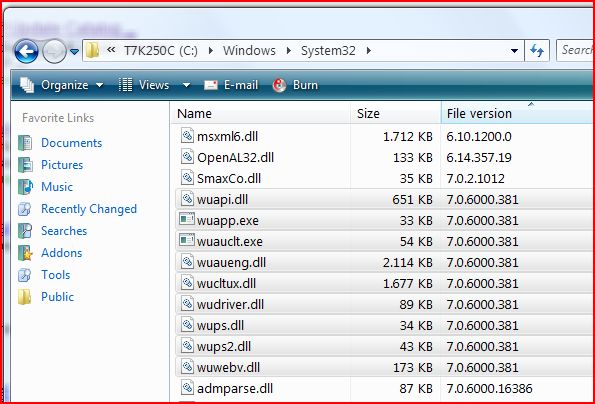The height and width of the screenshot is (404, 595).
Task: Select file wups2.dll
Action: [224, 347]
